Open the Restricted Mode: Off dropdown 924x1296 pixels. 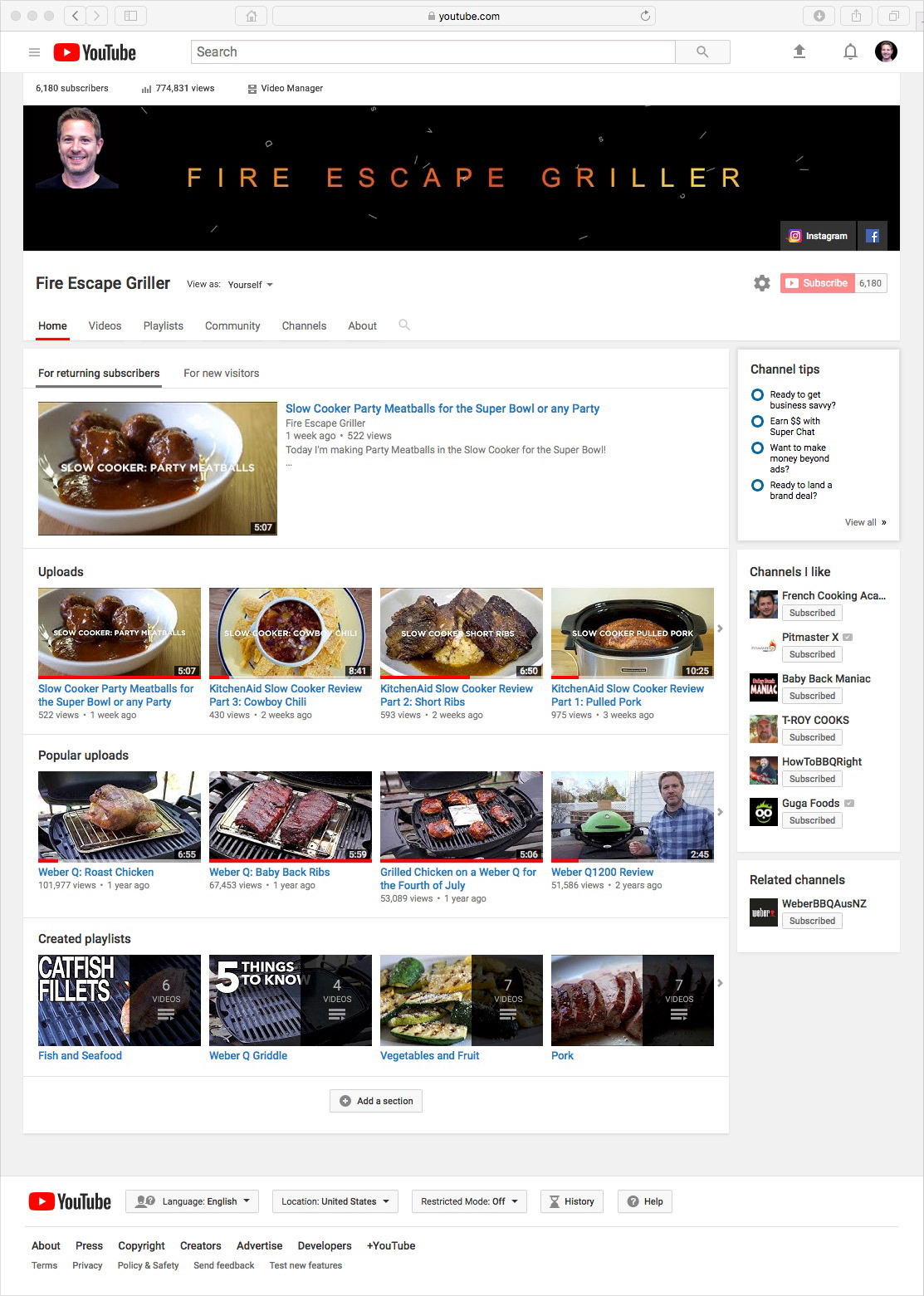tap(469, 1201)
